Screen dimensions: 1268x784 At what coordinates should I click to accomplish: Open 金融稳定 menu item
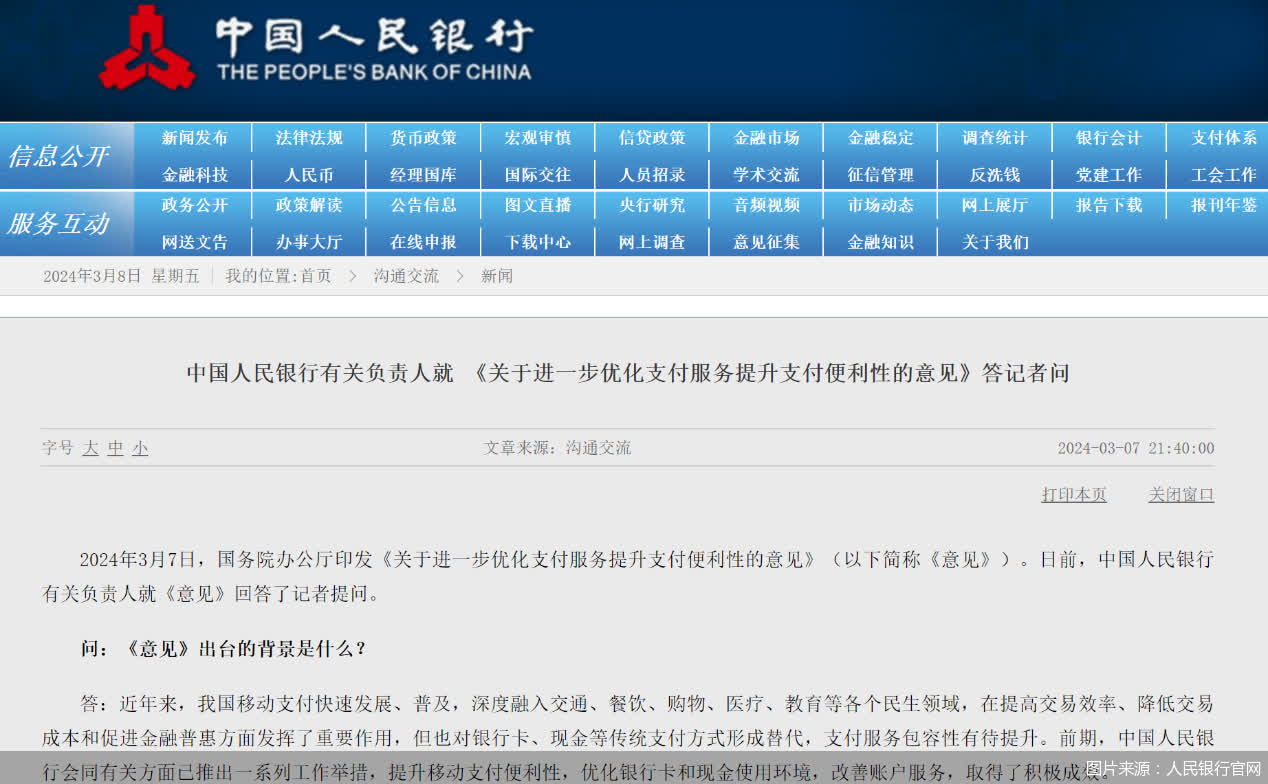pos(881,138)
